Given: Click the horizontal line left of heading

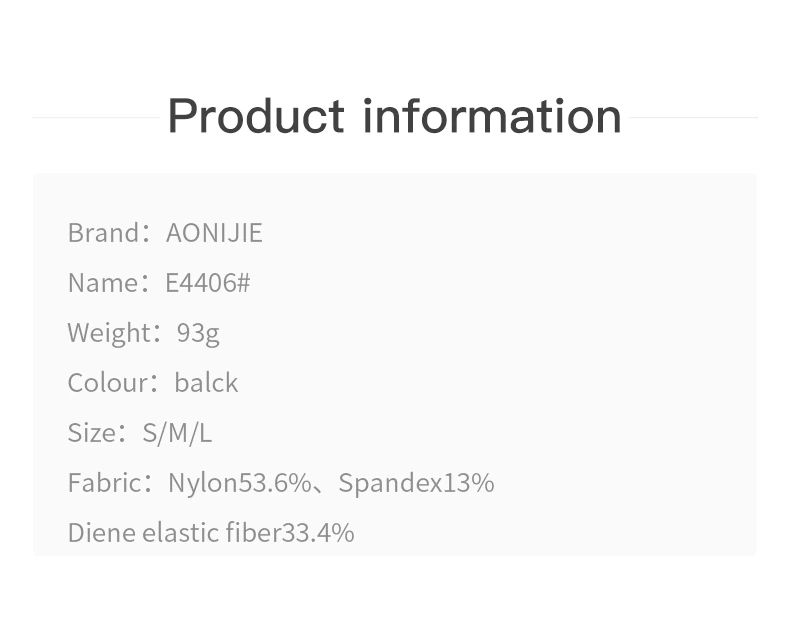Looking at the screenshot, I should point(96,117).
